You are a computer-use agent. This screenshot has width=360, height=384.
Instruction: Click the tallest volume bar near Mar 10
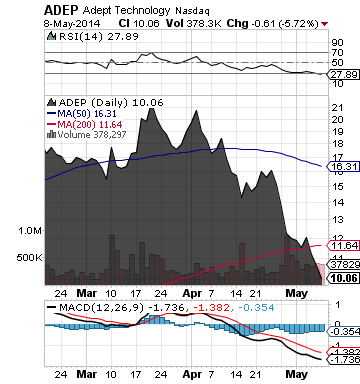click(112, 260)
